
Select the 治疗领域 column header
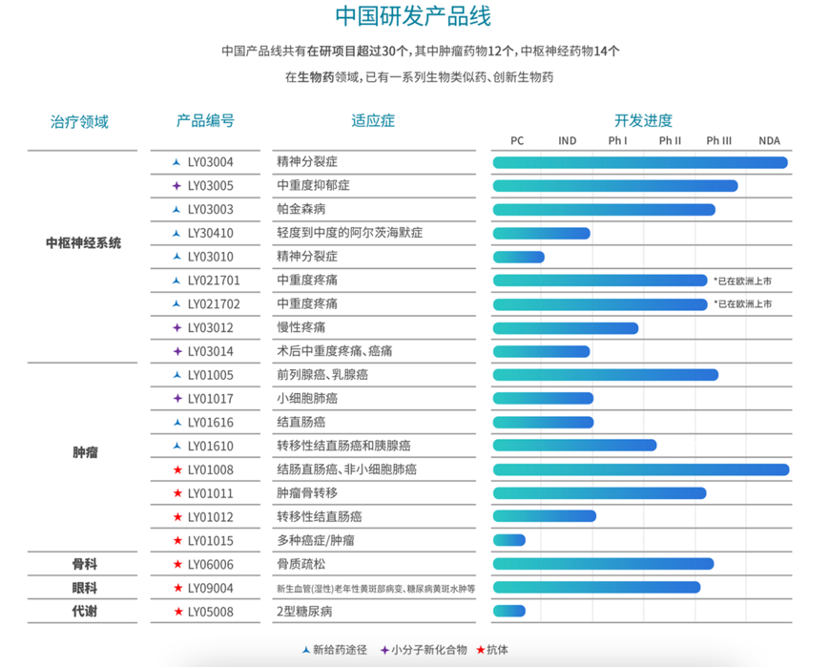tap(79, 122)
